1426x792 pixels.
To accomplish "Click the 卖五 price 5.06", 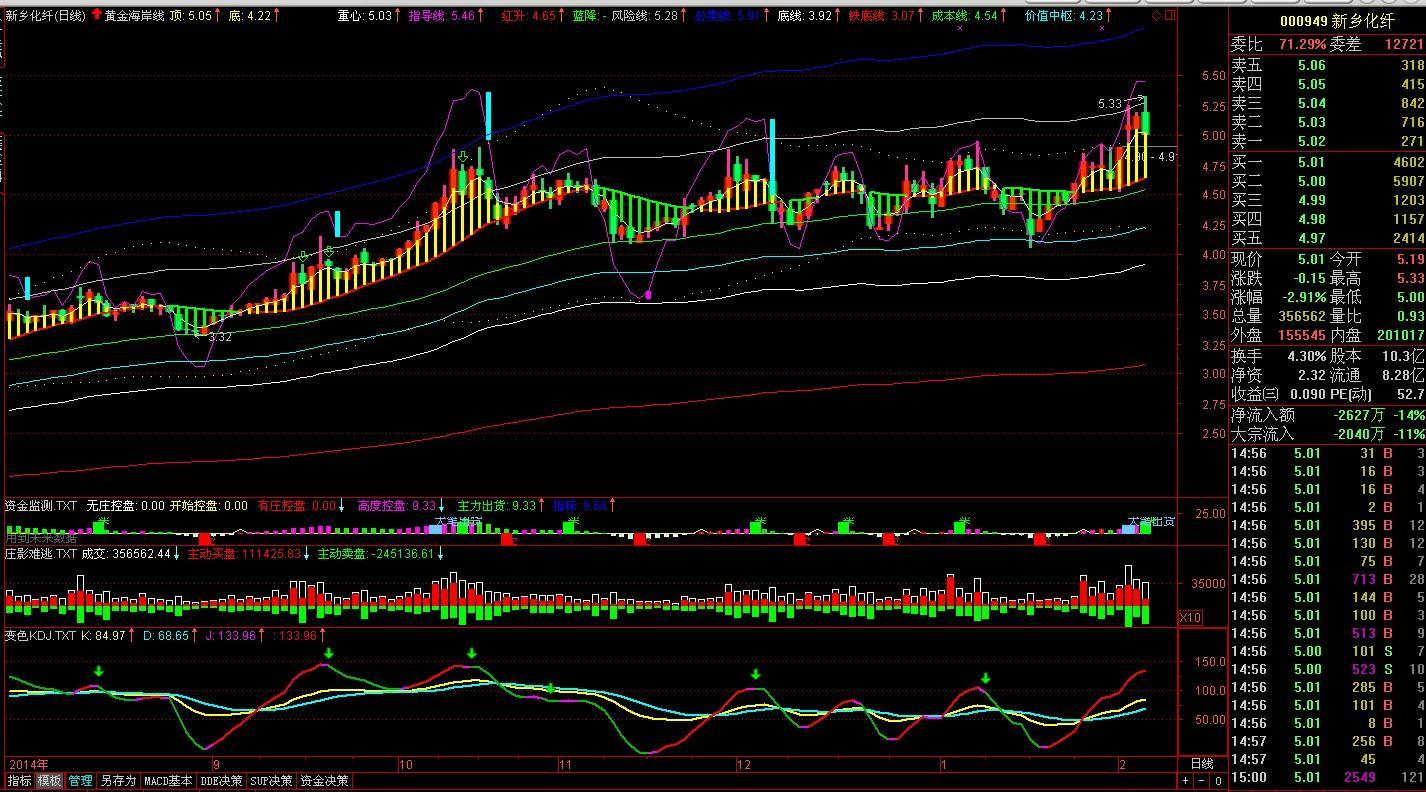I will point(1311,65).
